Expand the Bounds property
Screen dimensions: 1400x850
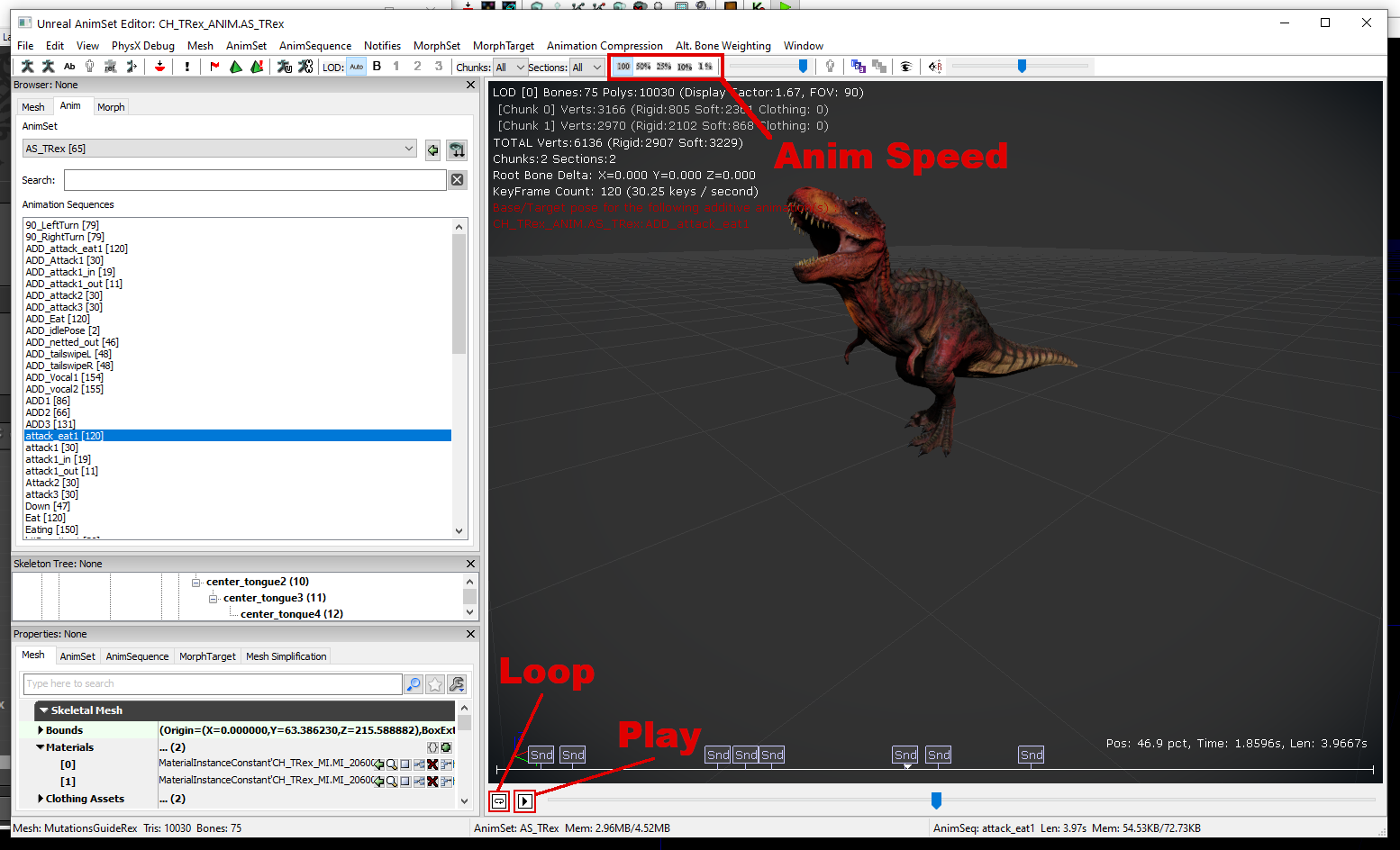pyautogui.click(x=41, y=730)
